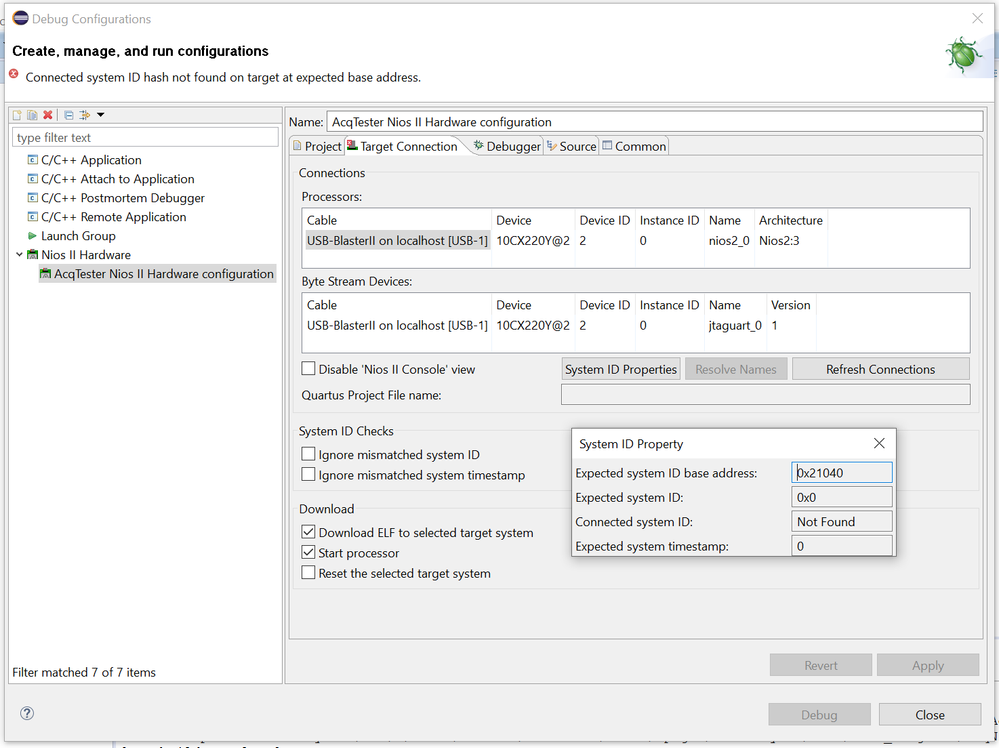Click the Refresh Connections button
This screenshot has width=999, height=748.
pyautogui.click(x=880, y=369)
